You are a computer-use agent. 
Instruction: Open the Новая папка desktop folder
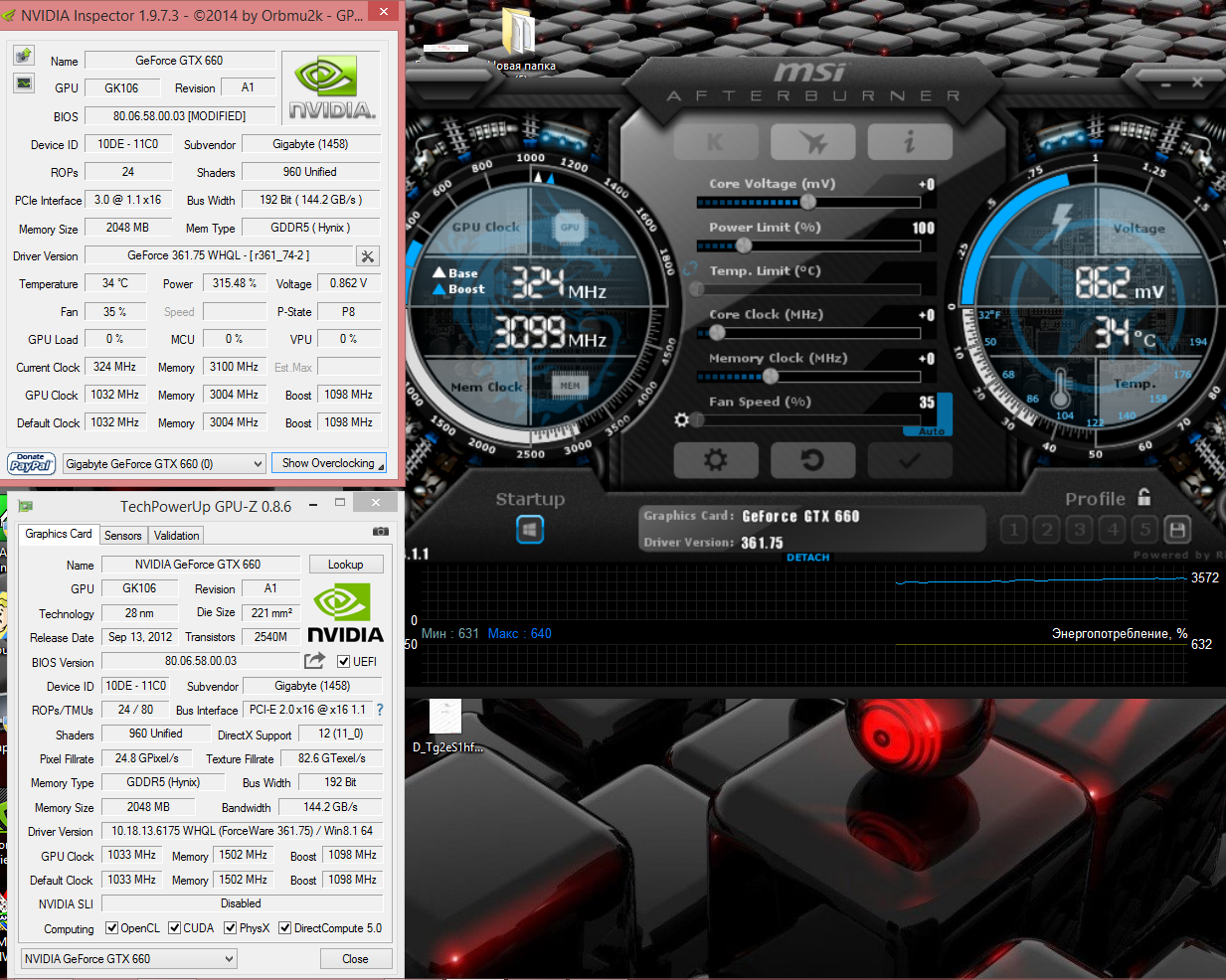(519, 42)
